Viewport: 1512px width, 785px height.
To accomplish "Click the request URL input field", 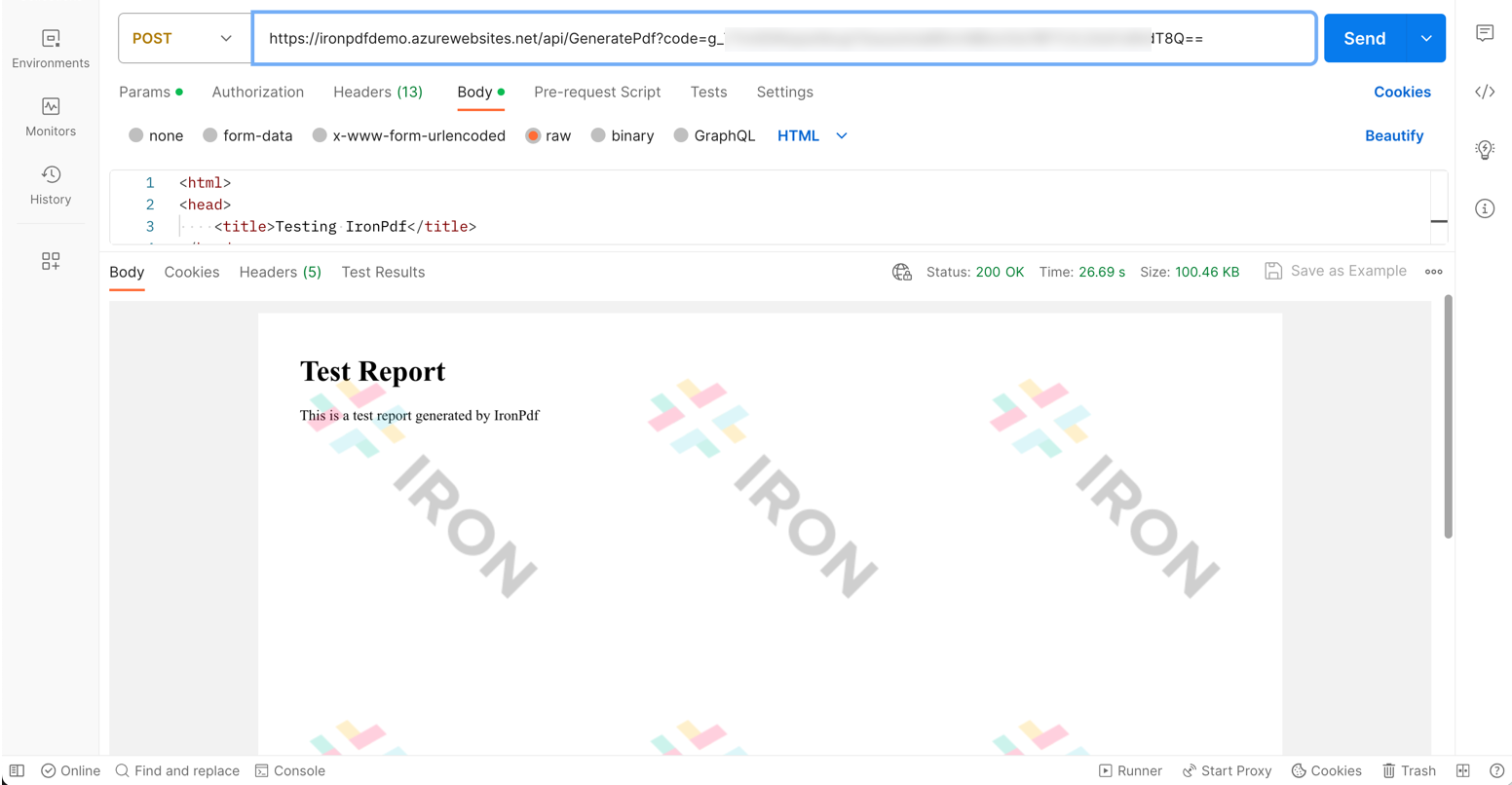I will click(x=784, y=38).
